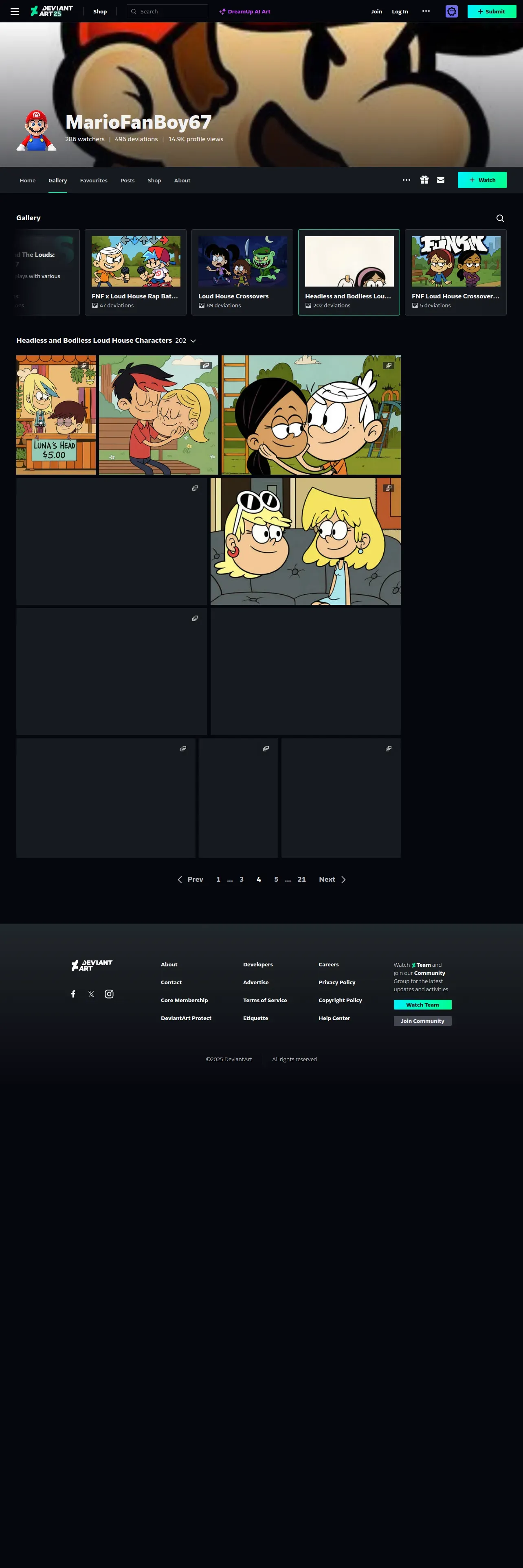
Task: Open footer Contact link
Action: pos(171,982)
